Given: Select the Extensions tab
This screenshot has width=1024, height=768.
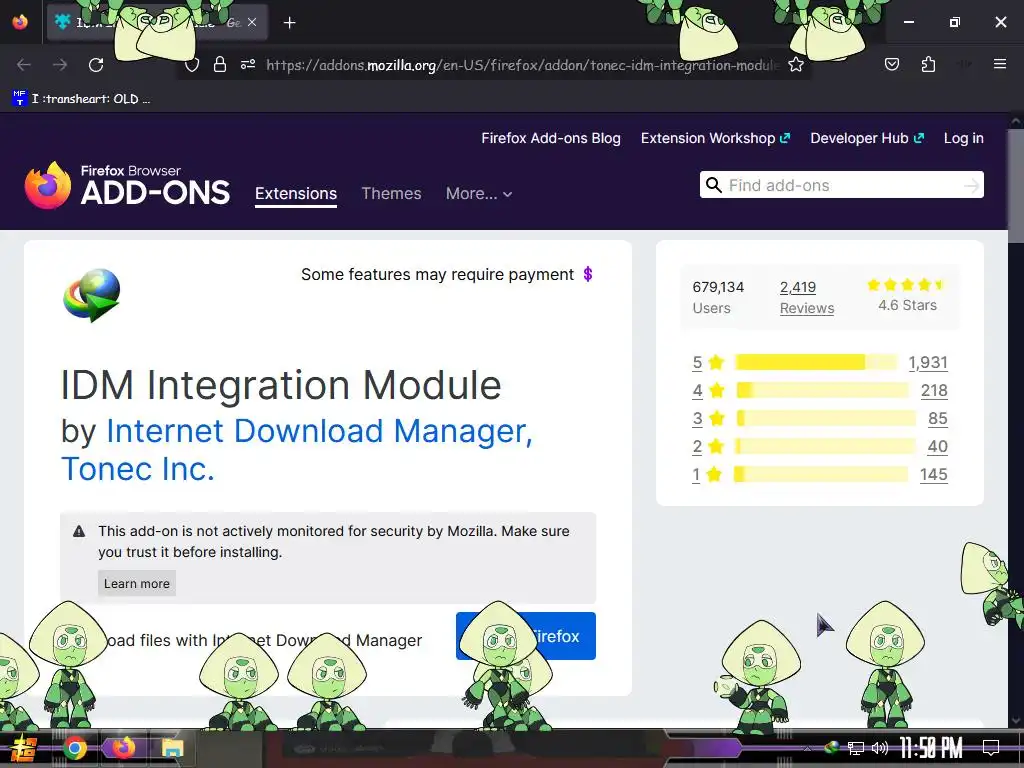Looking at the screenshot, I should pyautogui.click(x=296, y=194).
